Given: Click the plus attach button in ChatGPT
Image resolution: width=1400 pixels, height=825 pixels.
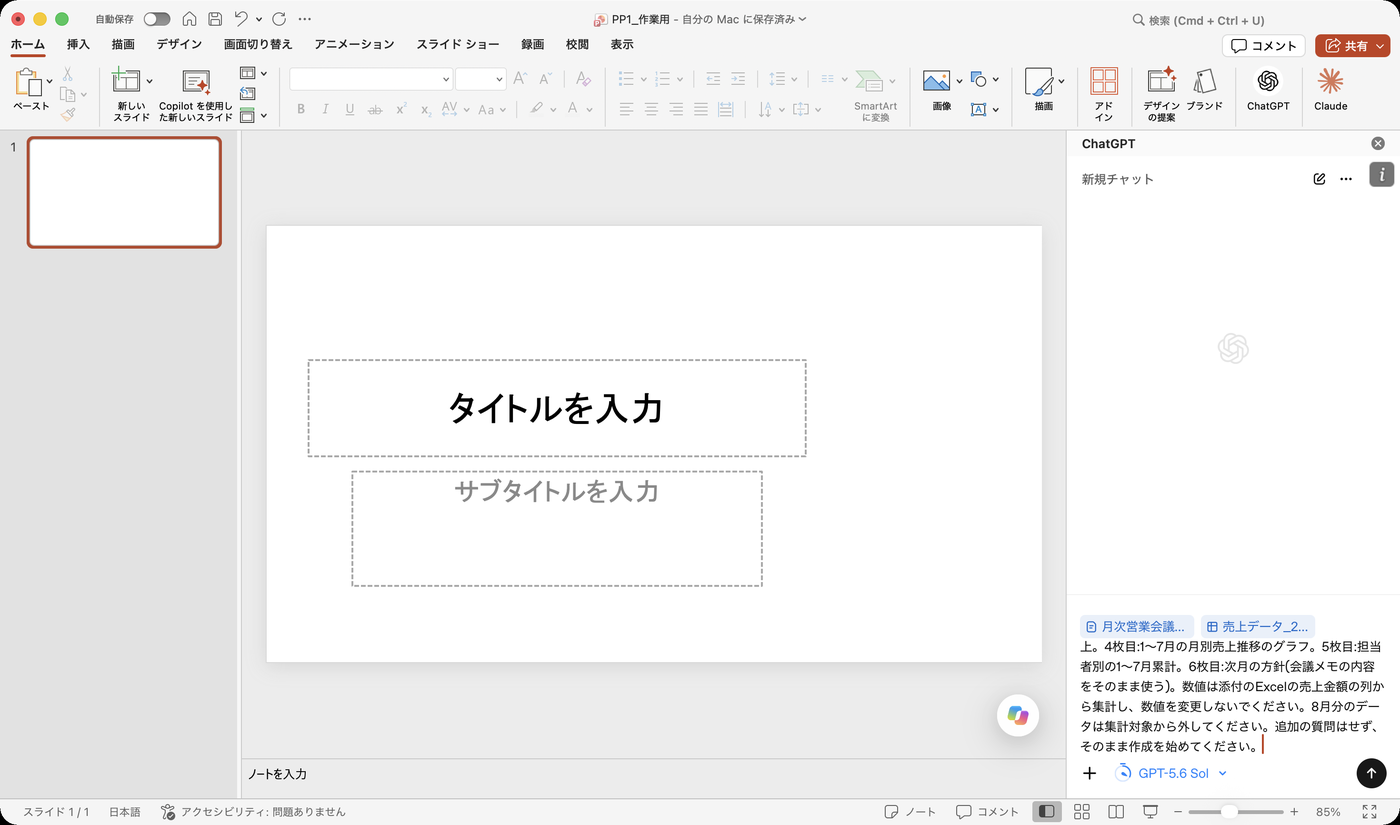Looking at the screenshot, I should 1090,773.
